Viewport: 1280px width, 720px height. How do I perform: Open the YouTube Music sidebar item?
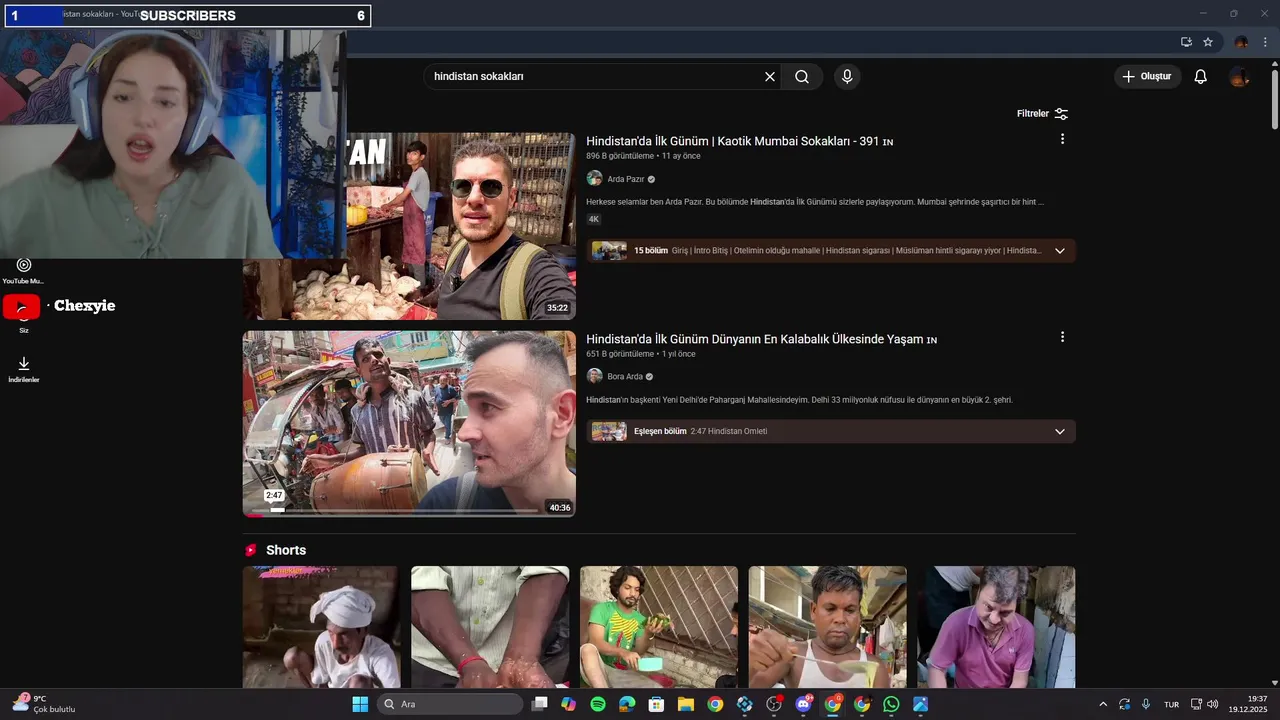24,270
